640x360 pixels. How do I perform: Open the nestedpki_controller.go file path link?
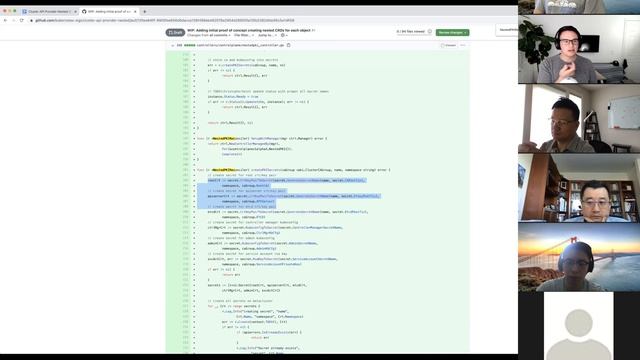[240, 45]
